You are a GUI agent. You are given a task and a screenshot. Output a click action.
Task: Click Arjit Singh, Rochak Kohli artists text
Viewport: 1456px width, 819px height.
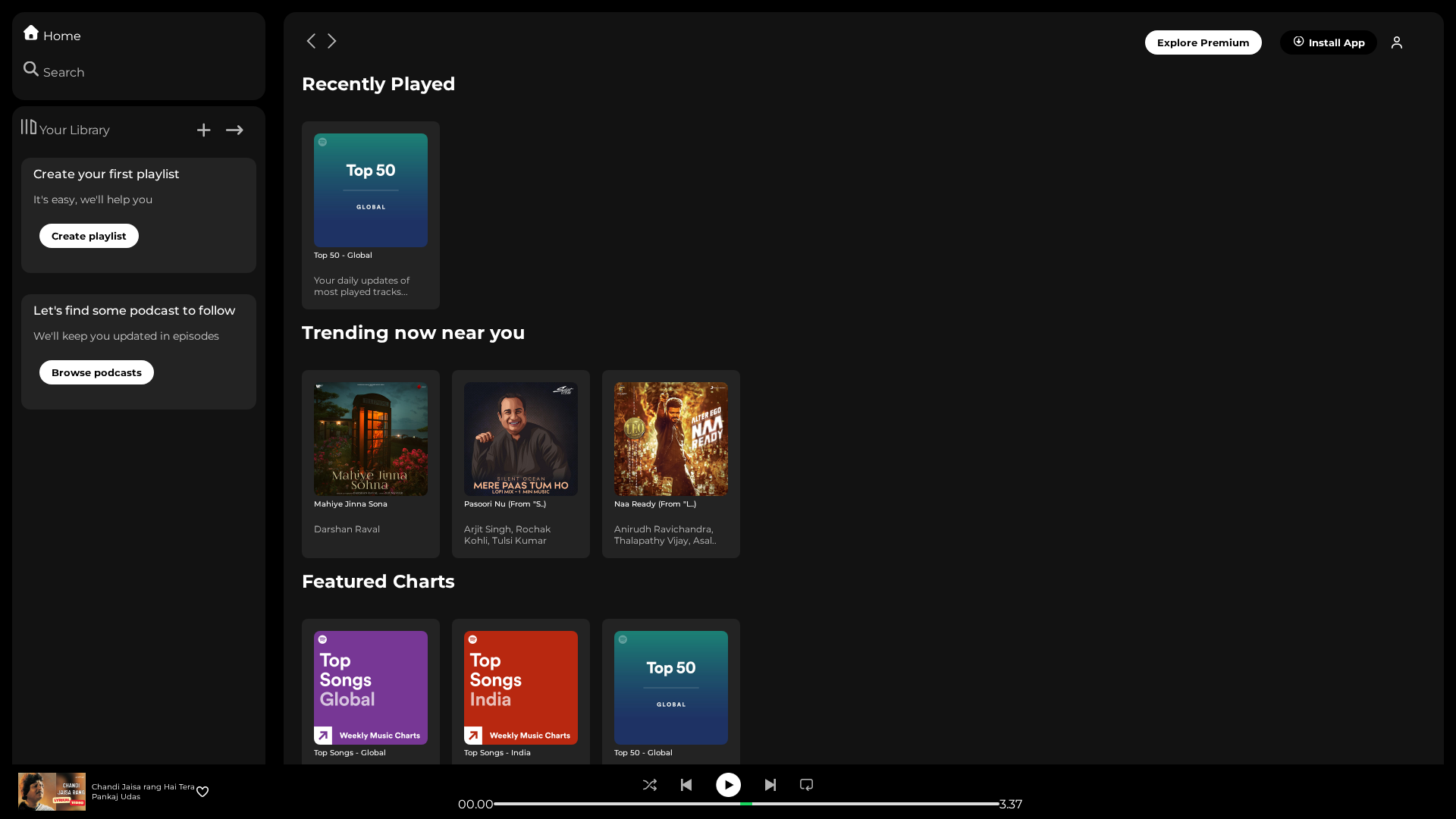click(x=507, y=535)
